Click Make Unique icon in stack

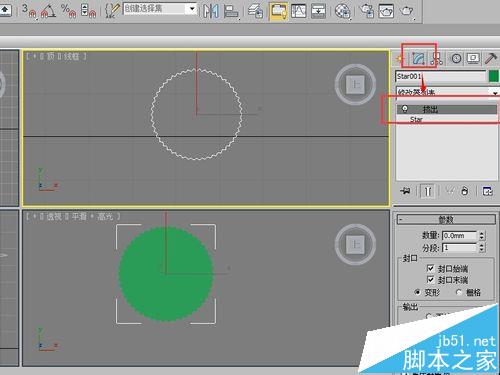(450, 191)
